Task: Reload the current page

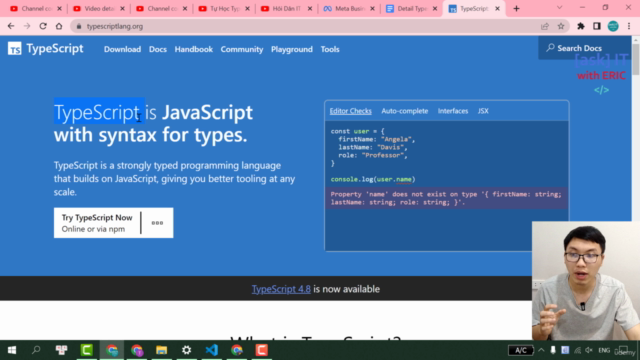Action: [x=43, y=26]
